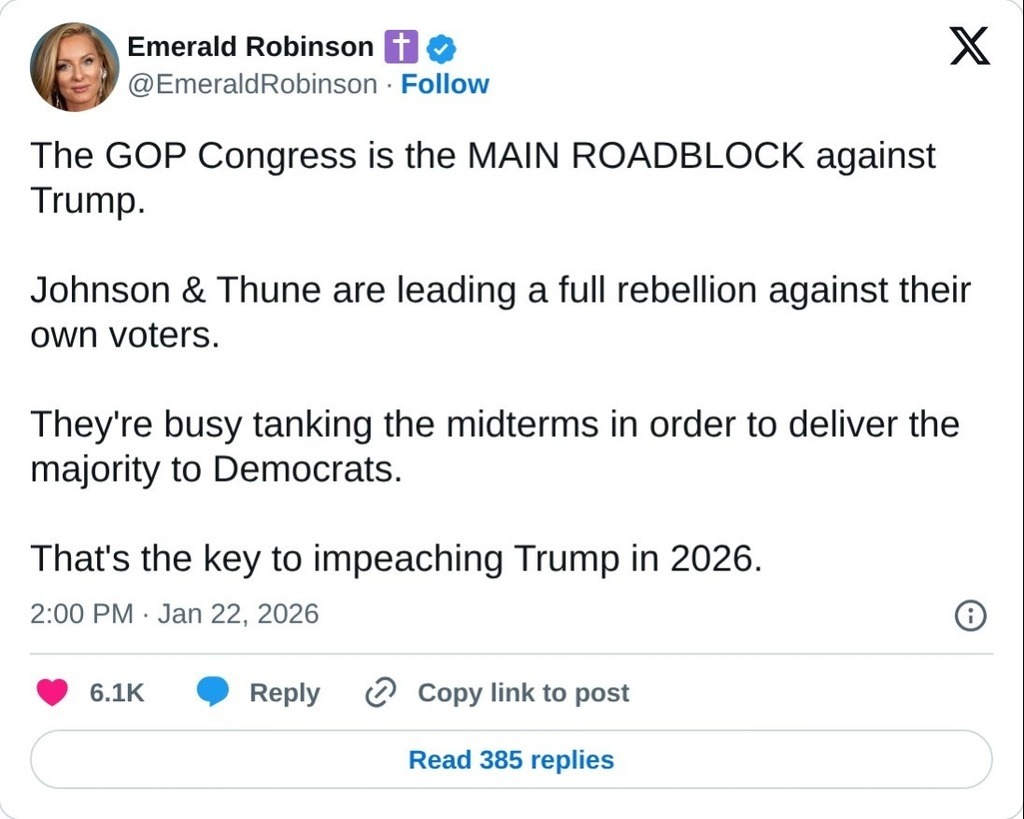Click the 6.1K likes count
Viewport: 1024px width, 819px height.
117,692
